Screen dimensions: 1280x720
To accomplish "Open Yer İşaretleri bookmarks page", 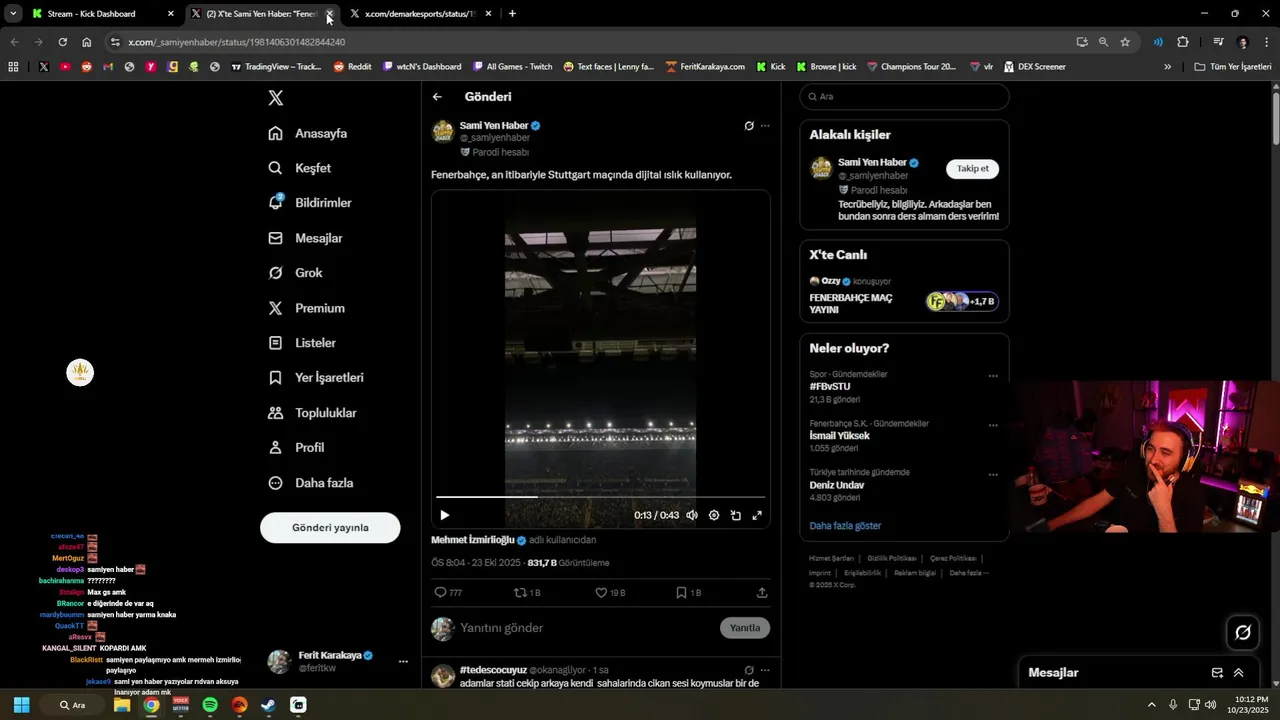I will click(x=316, y=378).
